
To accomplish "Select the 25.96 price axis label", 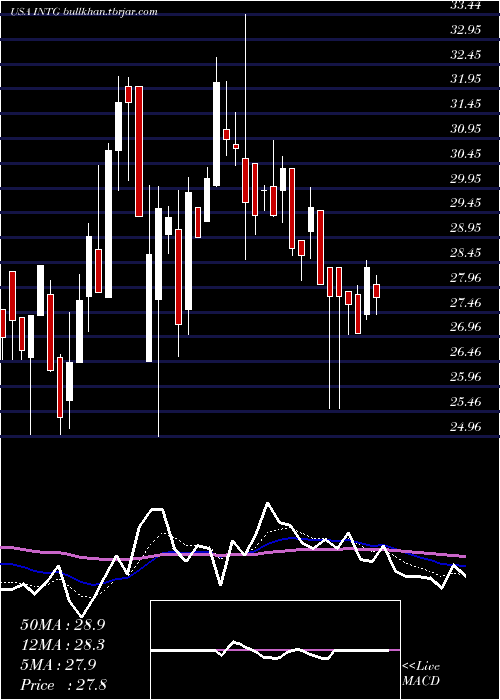I will pos(466,377).
